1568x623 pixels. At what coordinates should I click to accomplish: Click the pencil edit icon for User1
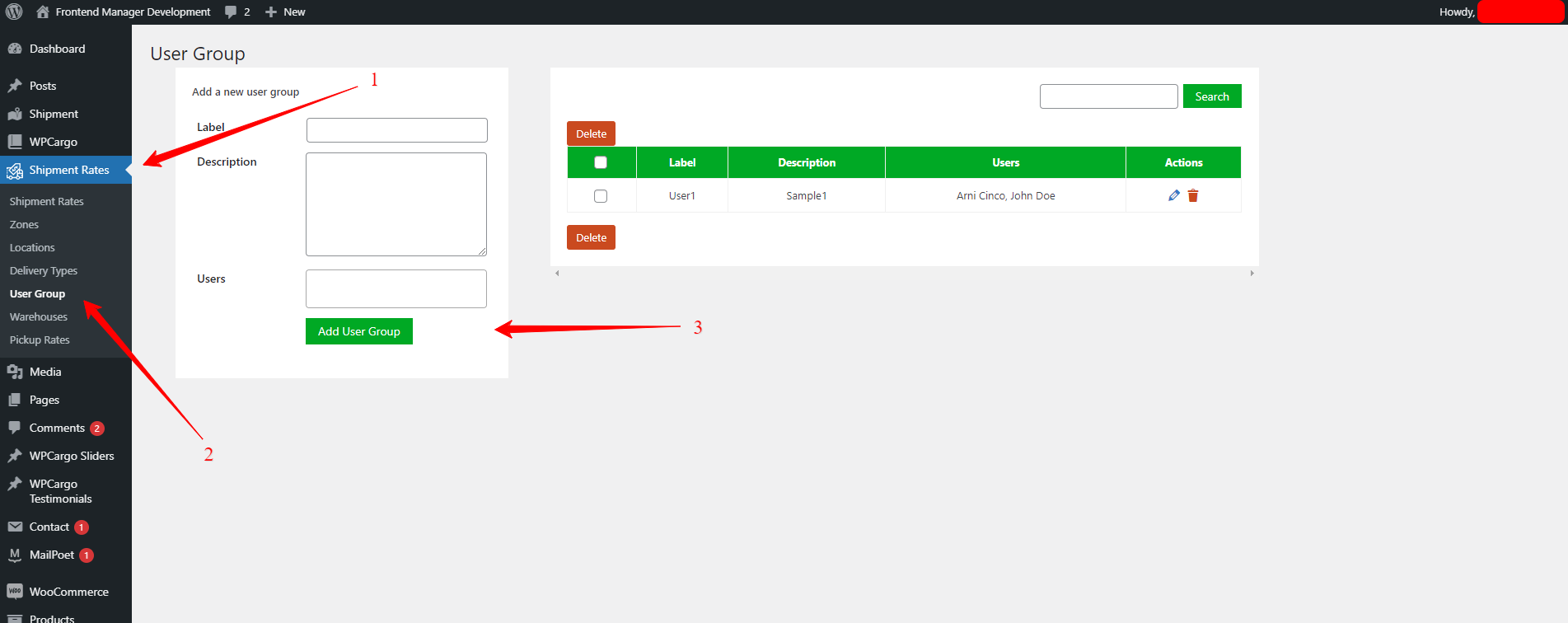click(x=1174, y=195)
